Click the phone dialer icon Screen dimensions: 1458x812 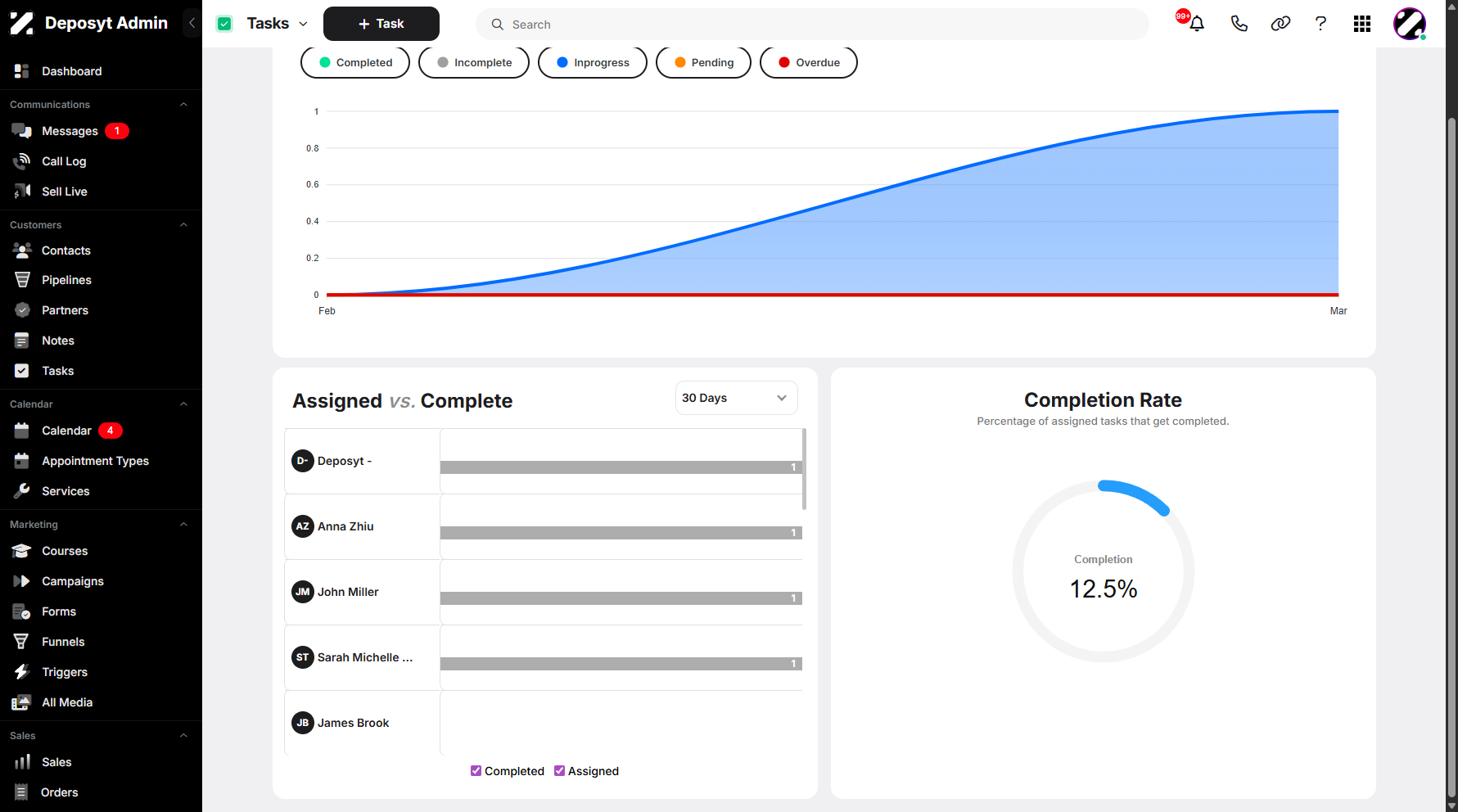(1239, 24)
